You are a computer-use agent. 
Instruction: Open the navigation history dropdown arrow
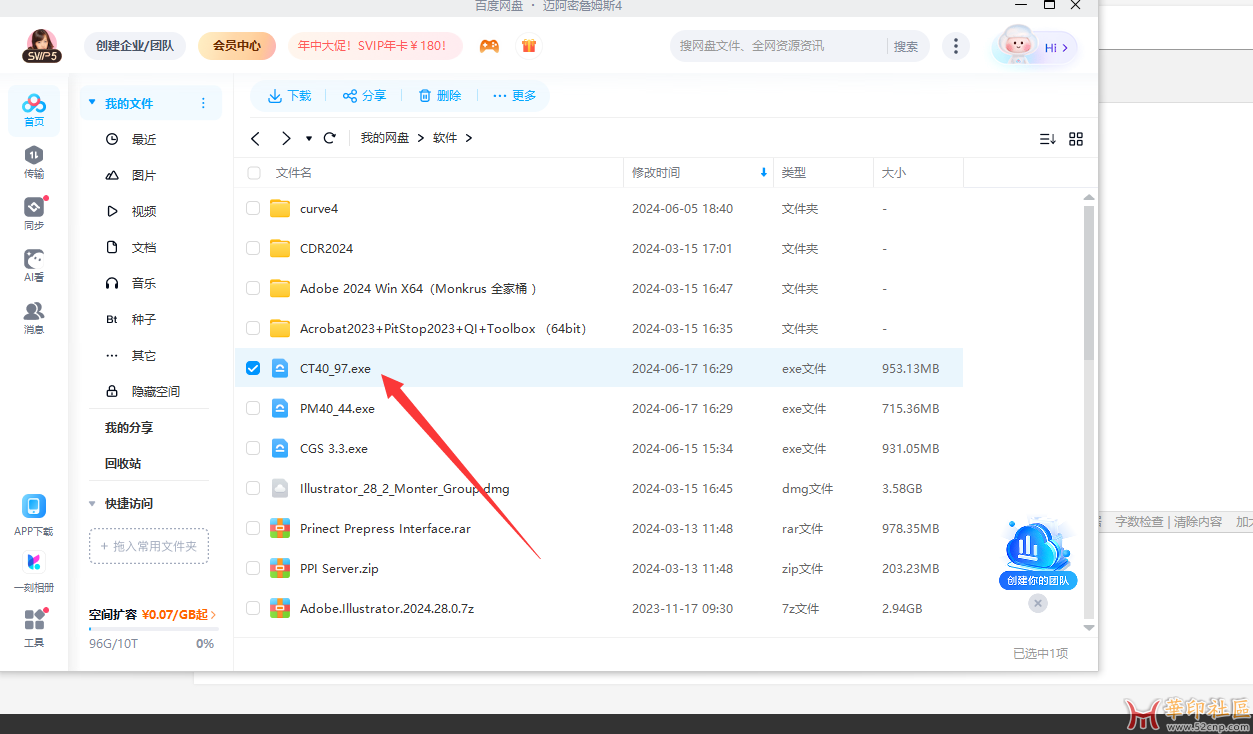point(309,138)
